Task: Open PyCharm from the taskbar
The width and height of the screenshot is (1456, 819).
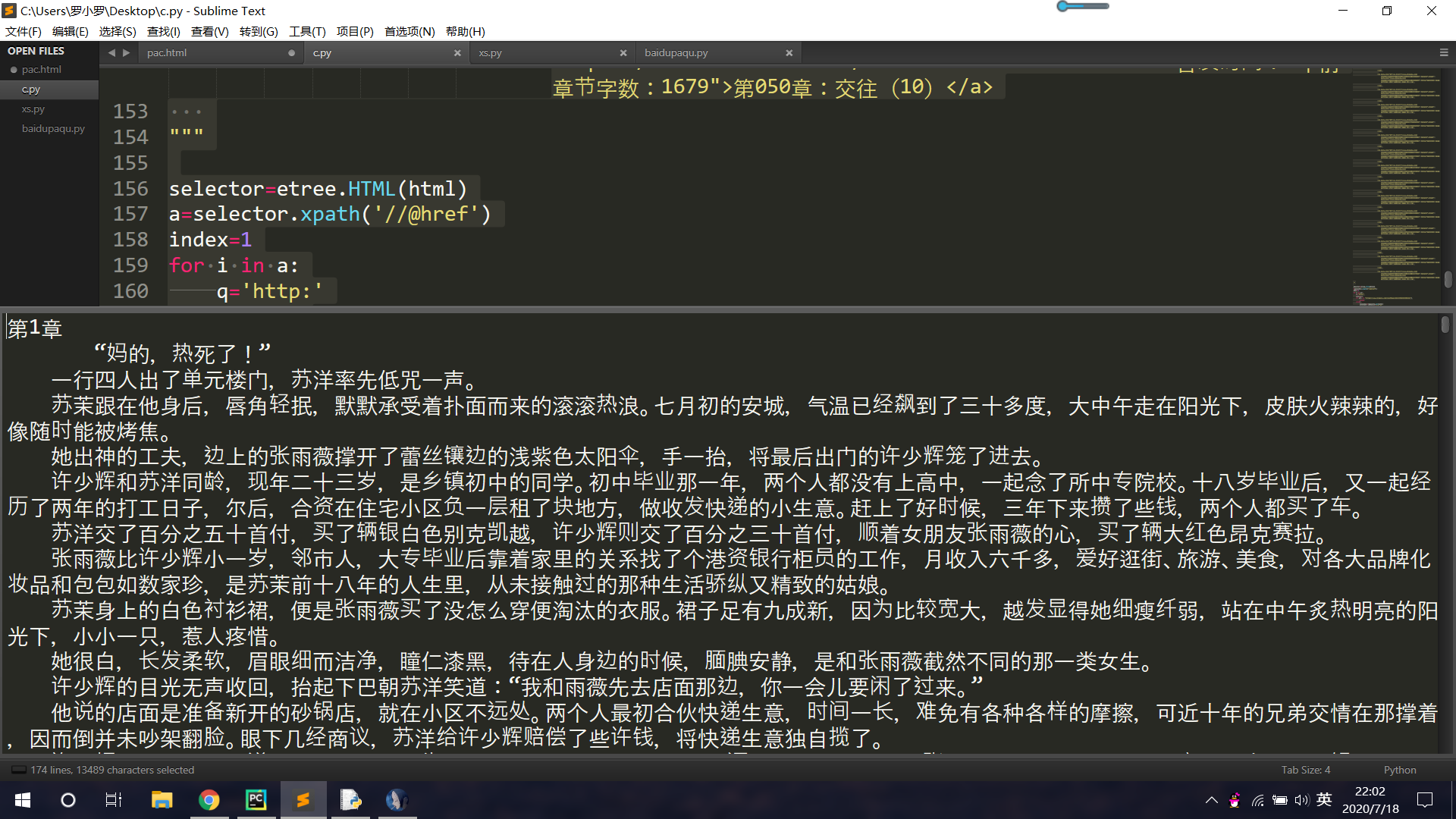Action: [256, 800]
